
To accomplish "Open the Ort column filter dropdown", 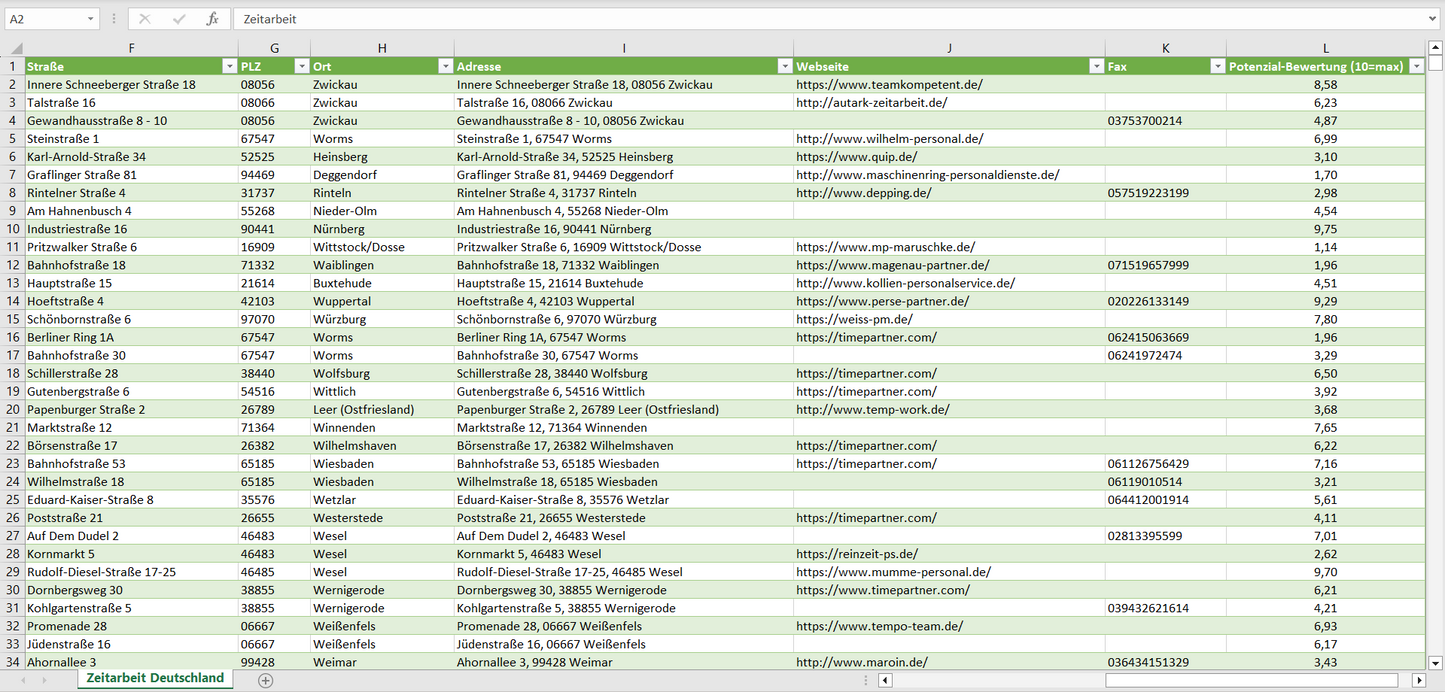I will point(445,66).
